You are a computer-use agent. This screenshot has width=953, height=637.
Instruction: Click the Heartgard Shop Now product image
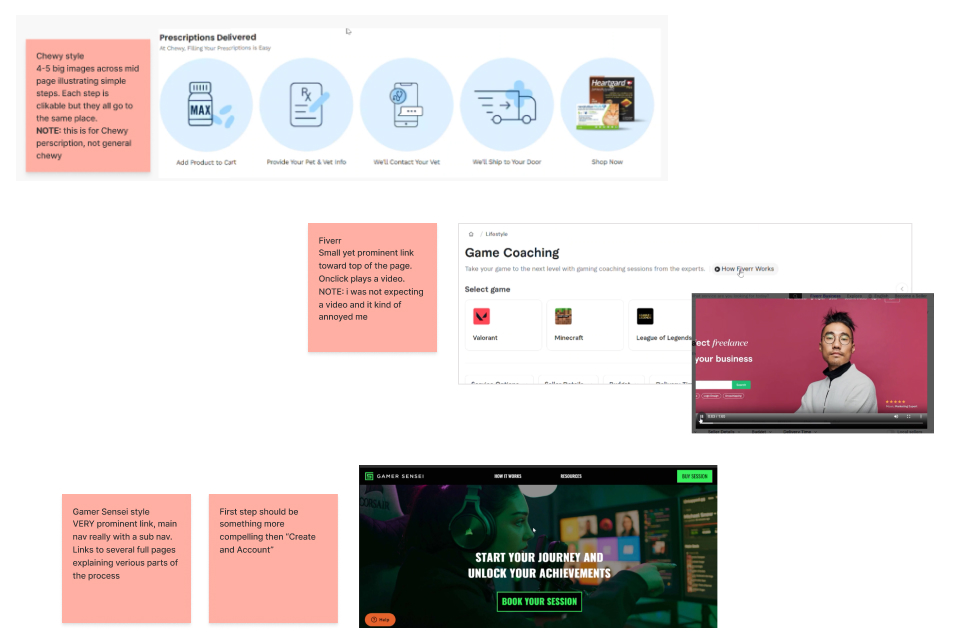coord(607,105)
